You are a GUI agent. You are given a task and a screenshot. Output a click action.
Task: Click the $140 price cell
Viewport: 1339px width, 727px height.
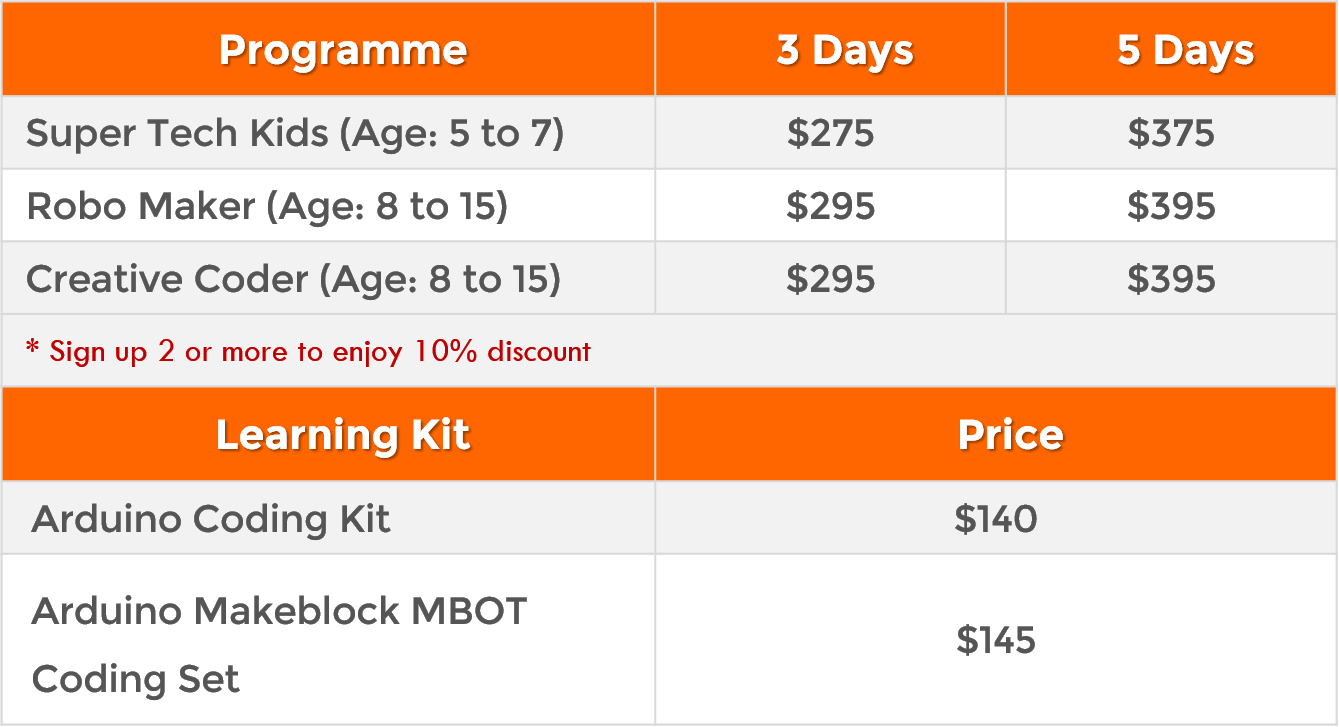(996, 519)
